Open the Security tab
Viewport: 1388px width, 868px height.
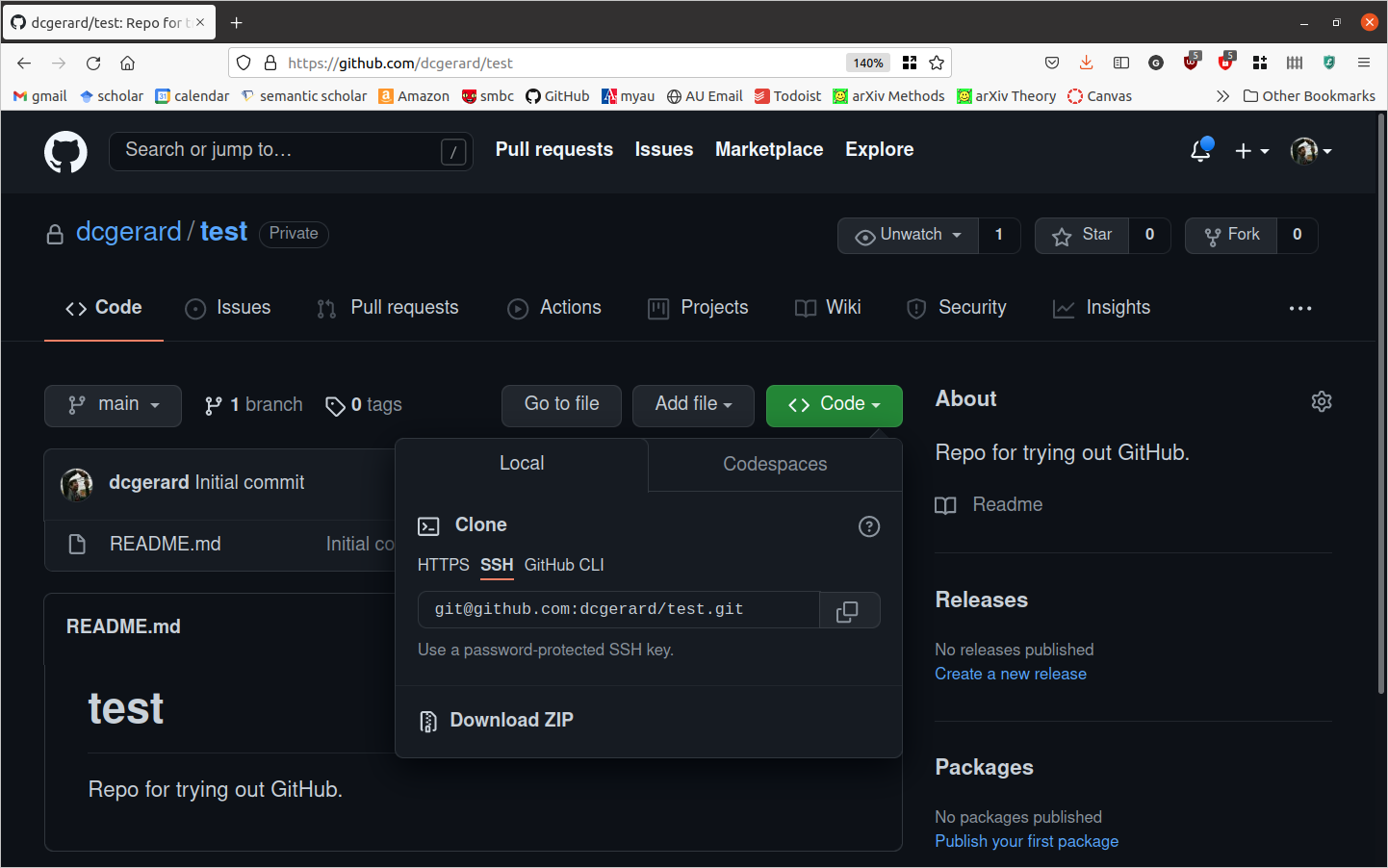click(x=957, y=308)
